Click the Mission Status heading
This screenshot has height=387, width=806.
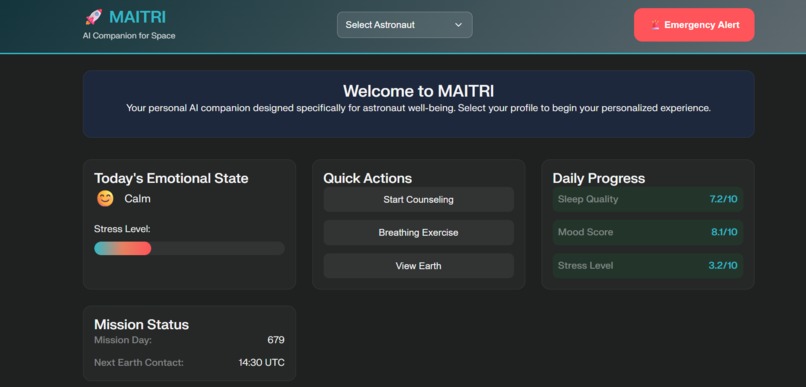pos(141,325)
